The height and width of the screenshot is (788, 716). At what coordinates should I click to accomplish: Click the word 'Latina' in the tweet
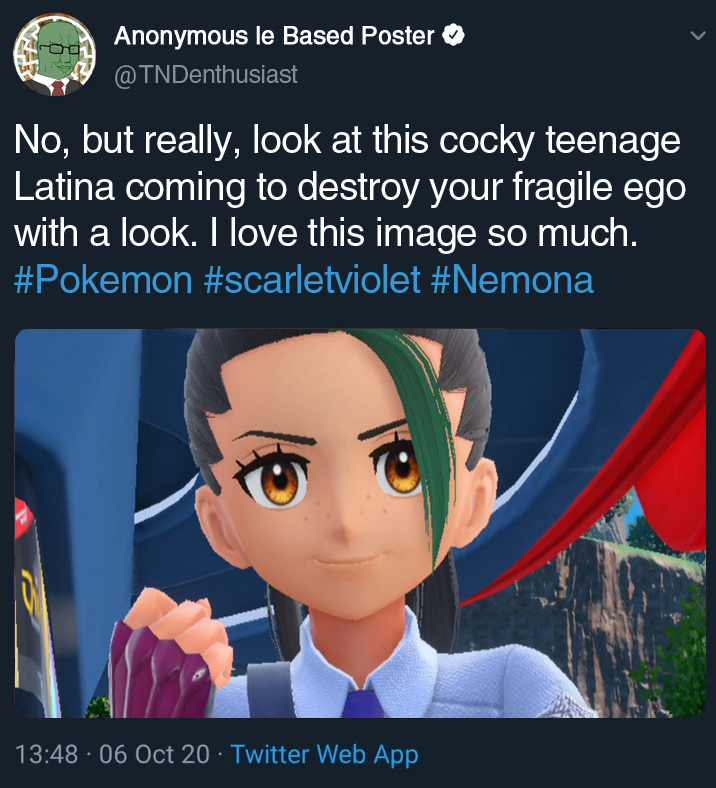[64, 187]
